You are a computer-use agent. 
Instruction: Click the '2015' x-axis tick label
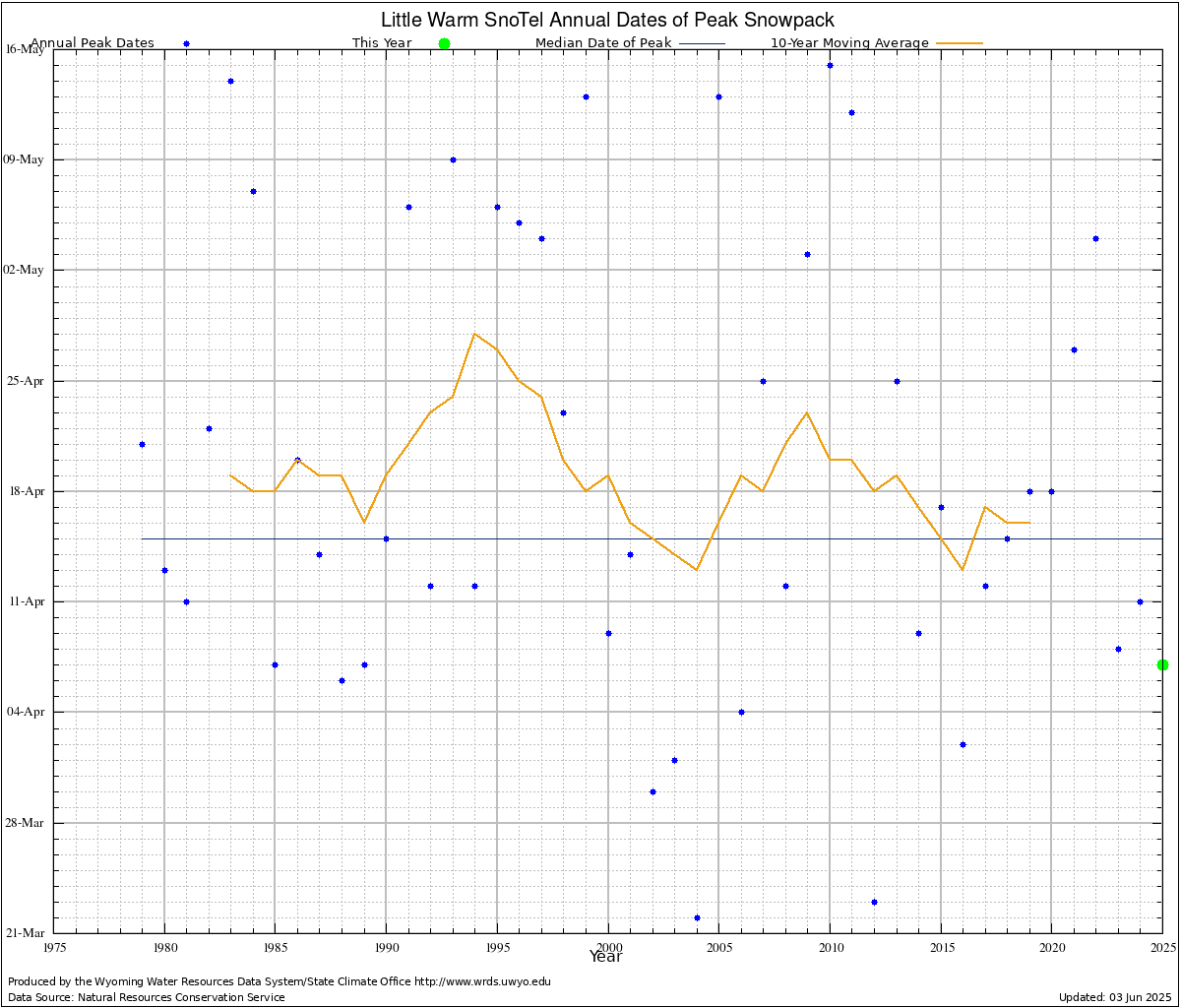(941, 947)
